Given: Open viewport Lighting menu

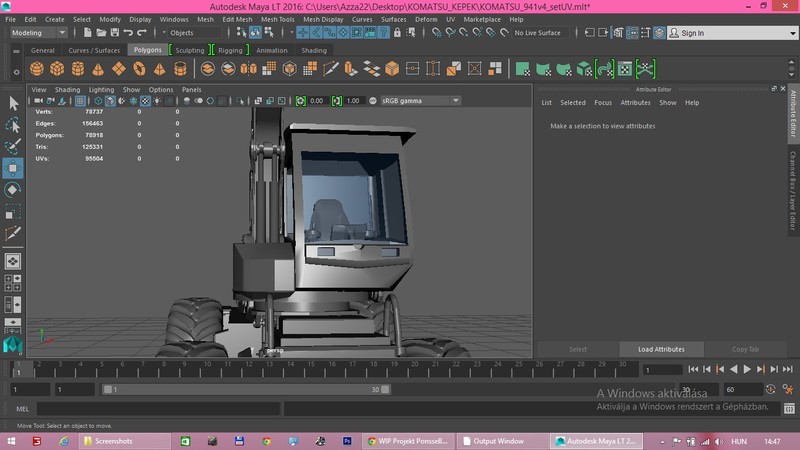Looking at the screenshot, I should pos(101,89).
